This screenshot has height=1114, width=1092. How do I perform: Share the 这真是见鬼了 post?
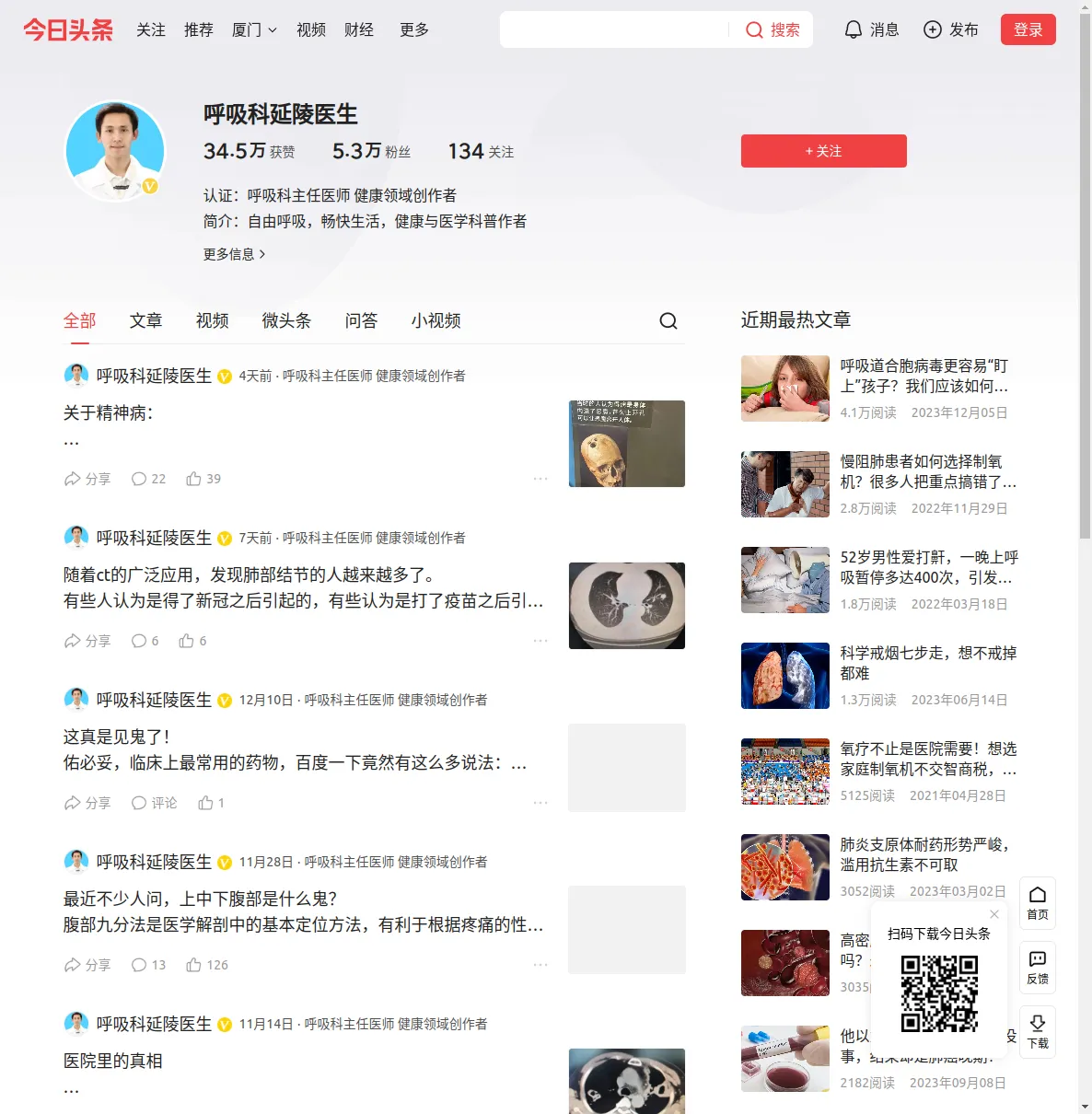point(87,803)
